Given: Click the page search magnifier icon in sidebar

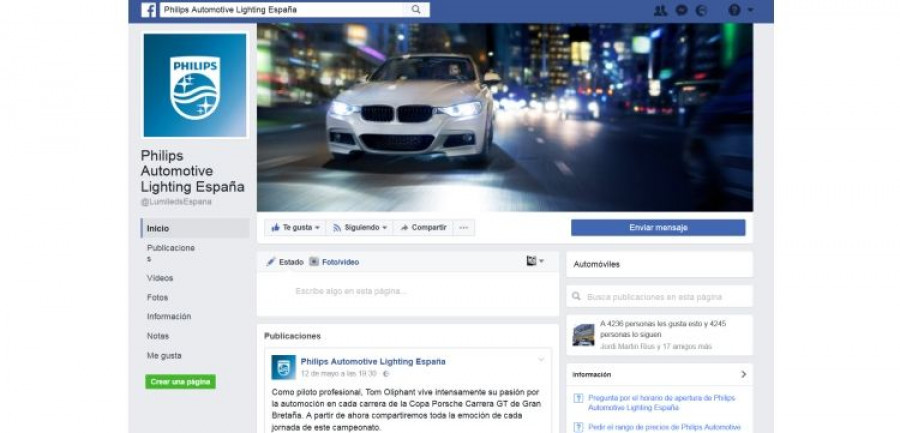Looking at the screenshot, I should 576,297.
